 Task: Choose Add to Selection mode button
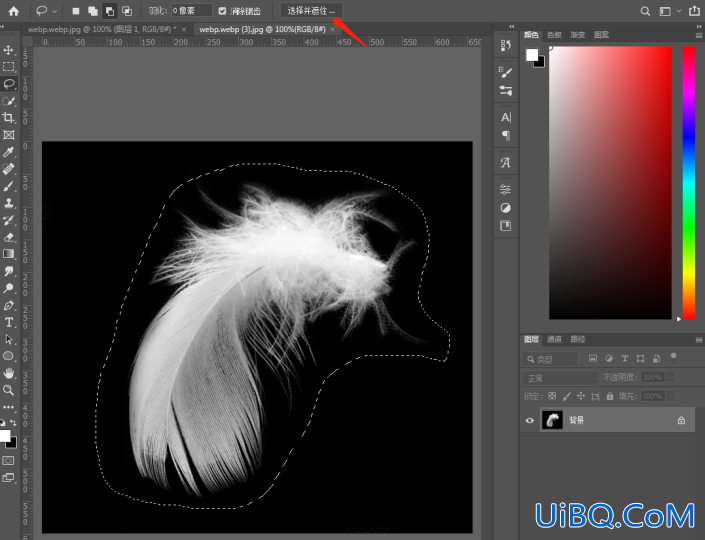pyautogui.click(x=93, y=11)
